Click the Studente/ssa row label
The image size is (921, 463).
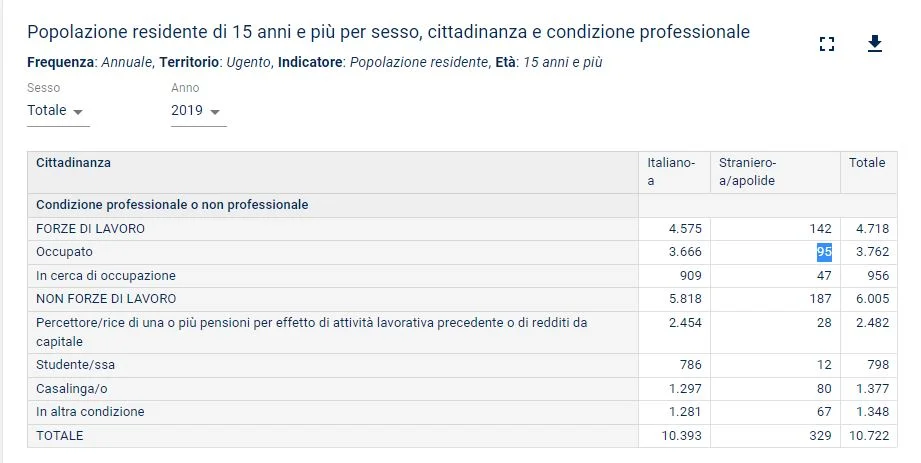click(x=75, y=365)
